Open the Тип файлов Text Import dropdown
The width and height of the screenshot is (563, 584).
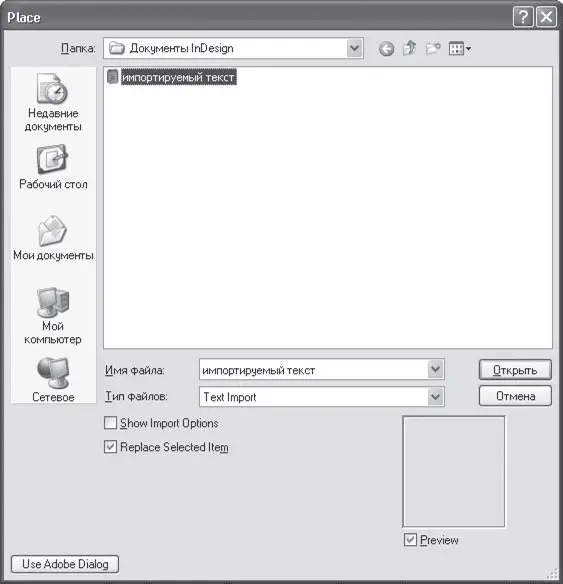322,397
